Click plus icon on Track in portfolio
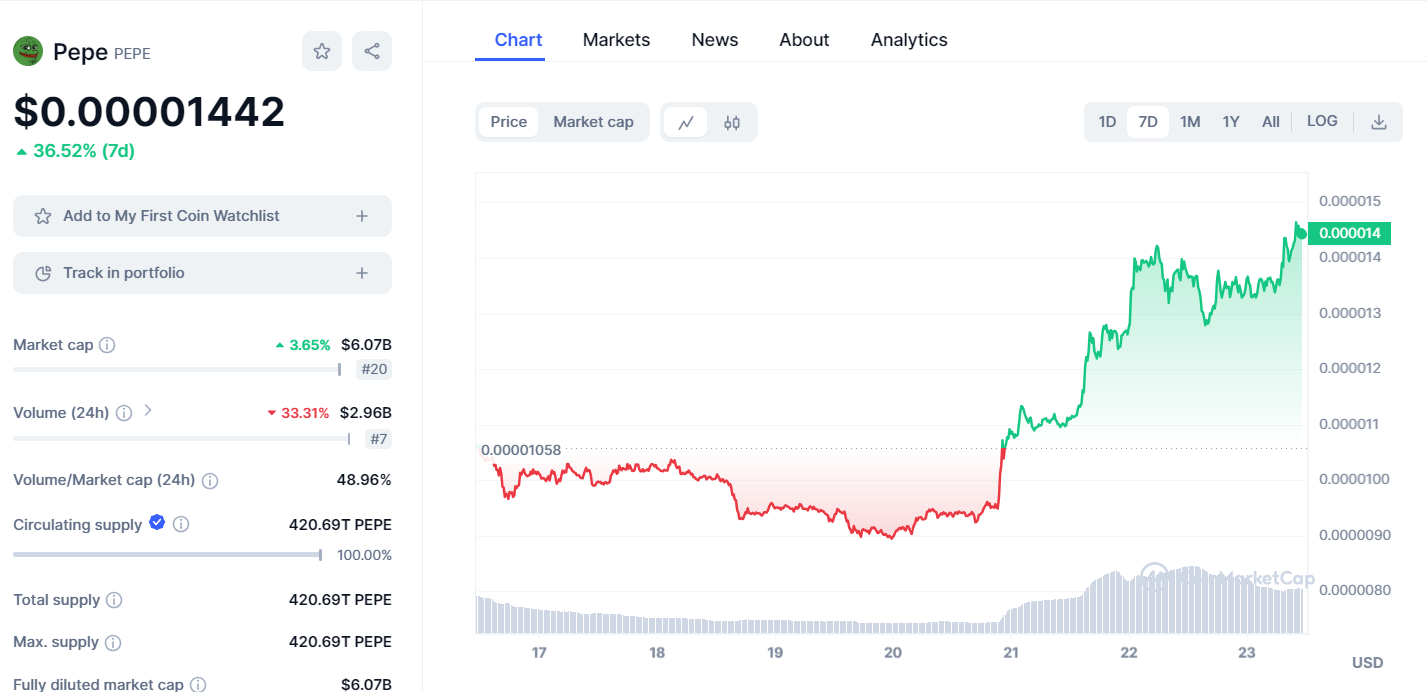Image resolution: width=1427 pixels, height=692 pixels. pyautogui.click(x=362, y=273)
